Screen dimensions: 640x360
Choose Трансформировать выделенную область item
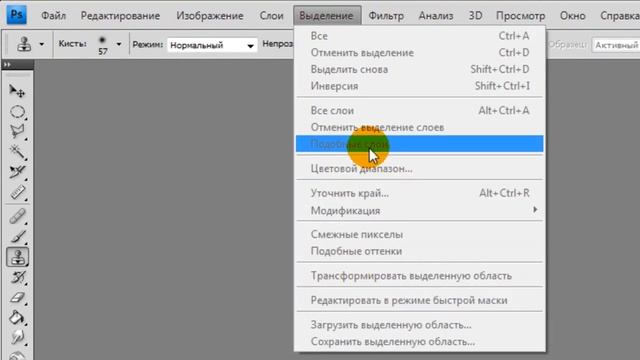(x=420, y=276)
